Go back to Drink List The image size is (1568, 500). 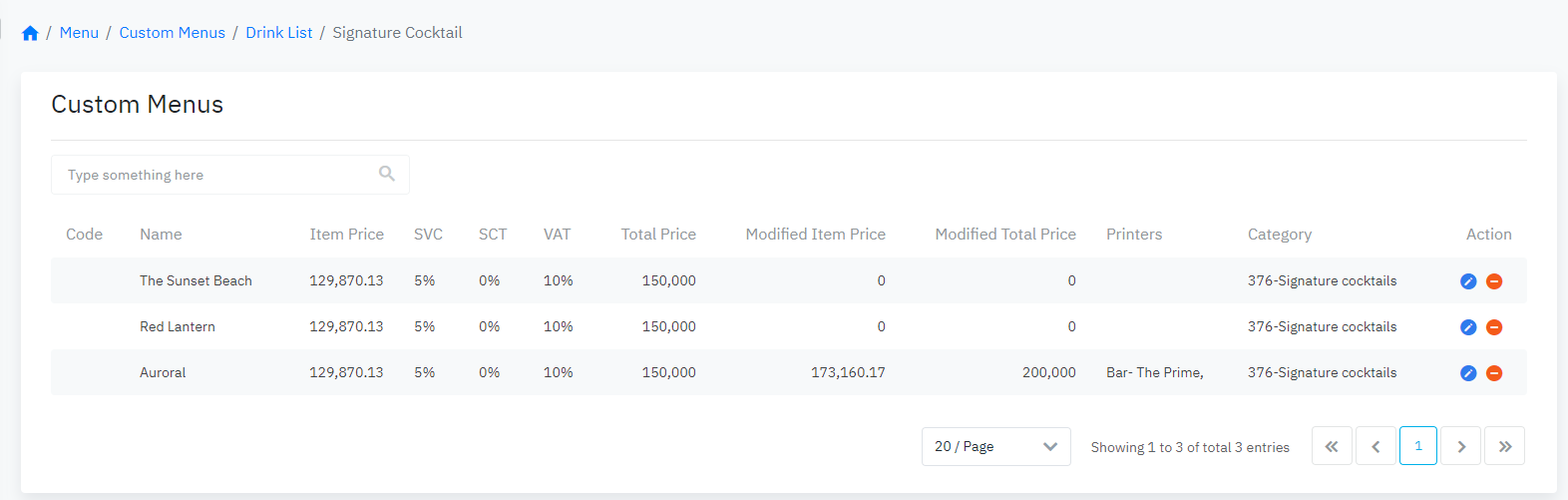[x=279, y=33]
